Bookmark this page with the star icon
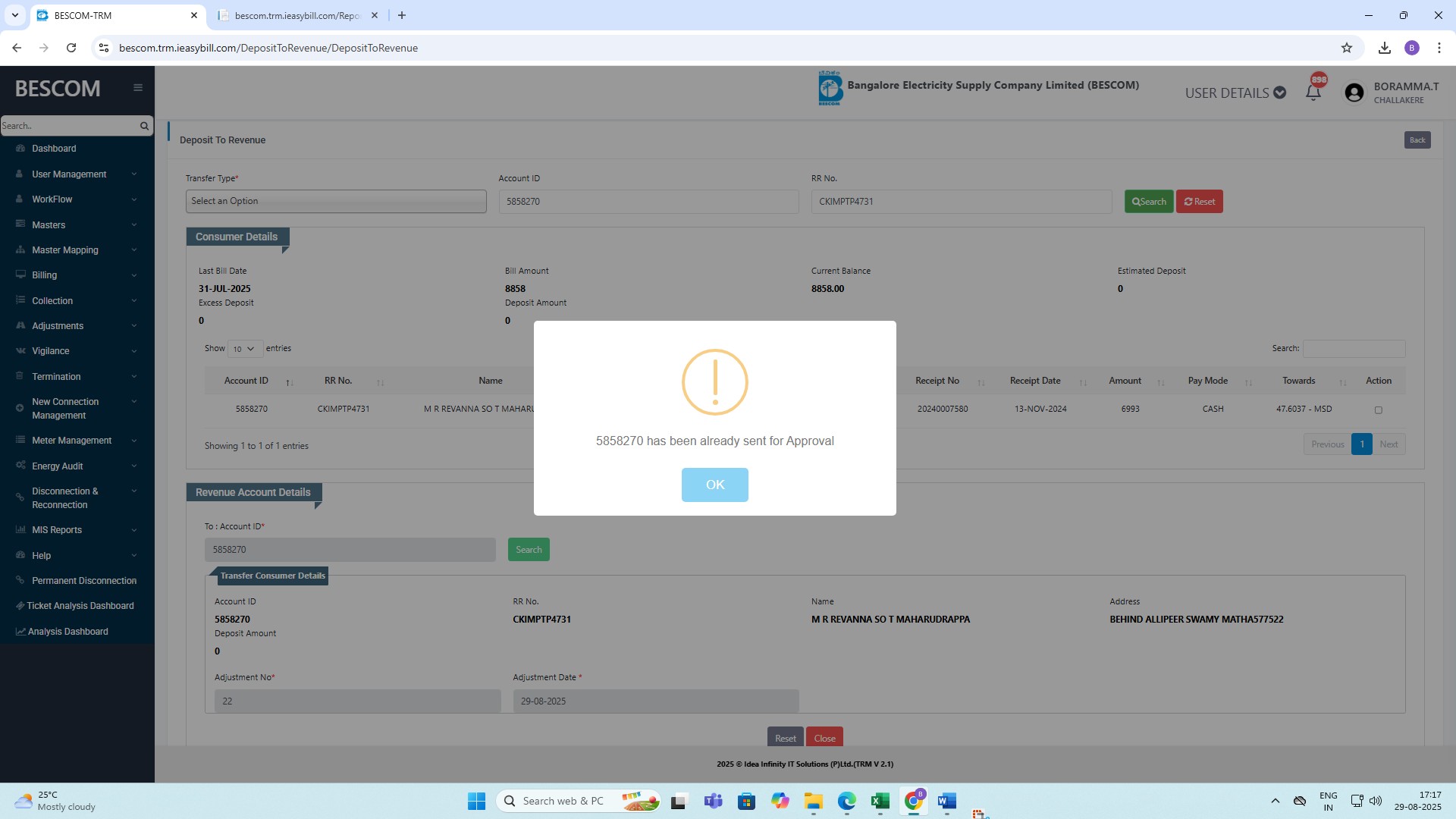This screenshot has height=819, width=1456. [1346, 48]
